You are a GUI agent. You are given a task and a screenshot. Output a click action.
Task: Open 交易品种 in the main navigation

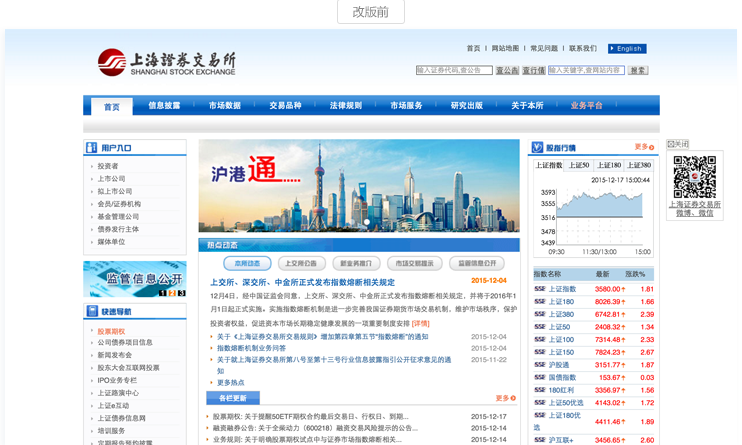[285, 106]
